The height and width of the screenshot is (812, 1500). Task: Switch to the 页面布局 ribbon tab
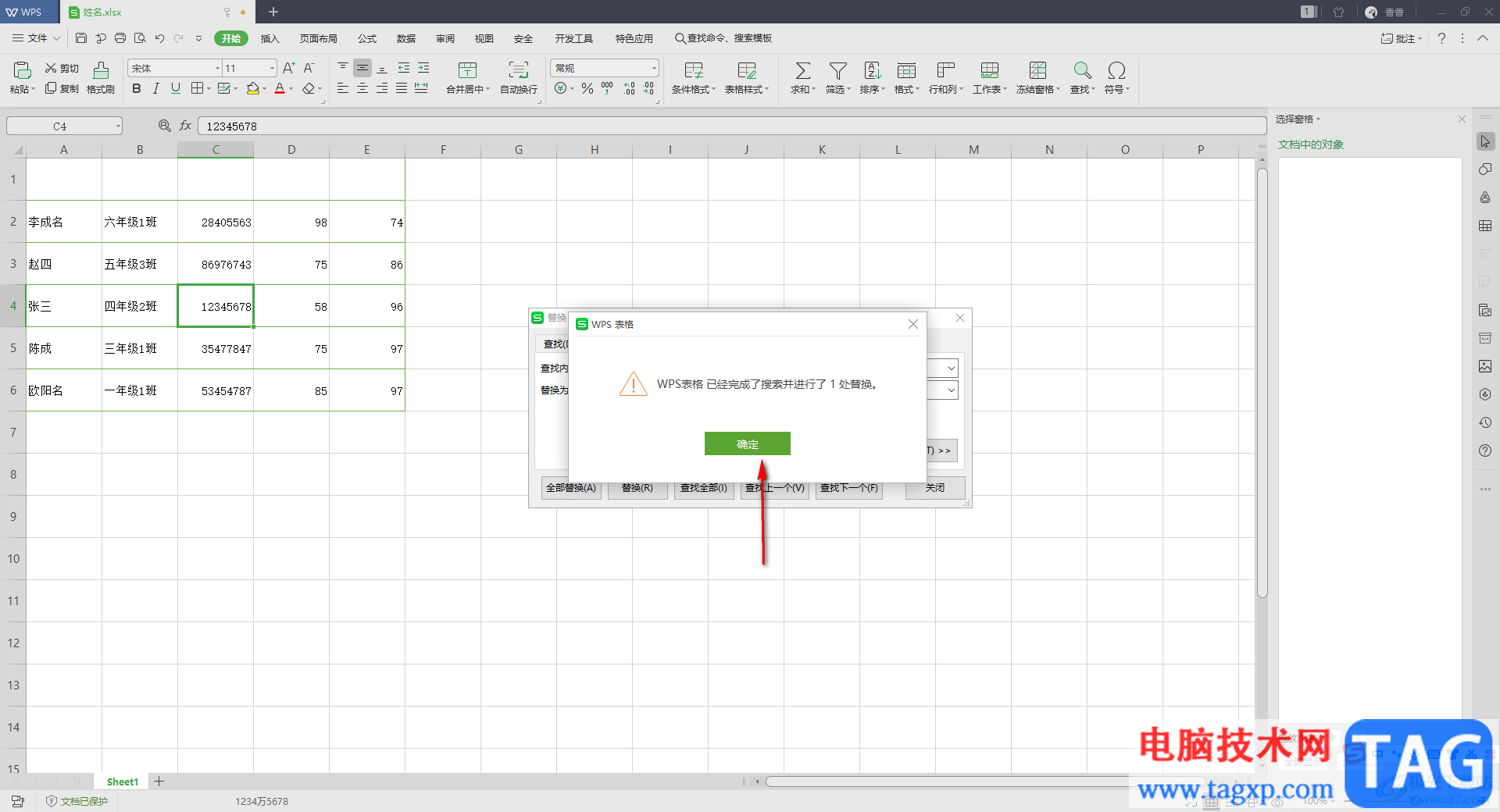pos(319,38)
